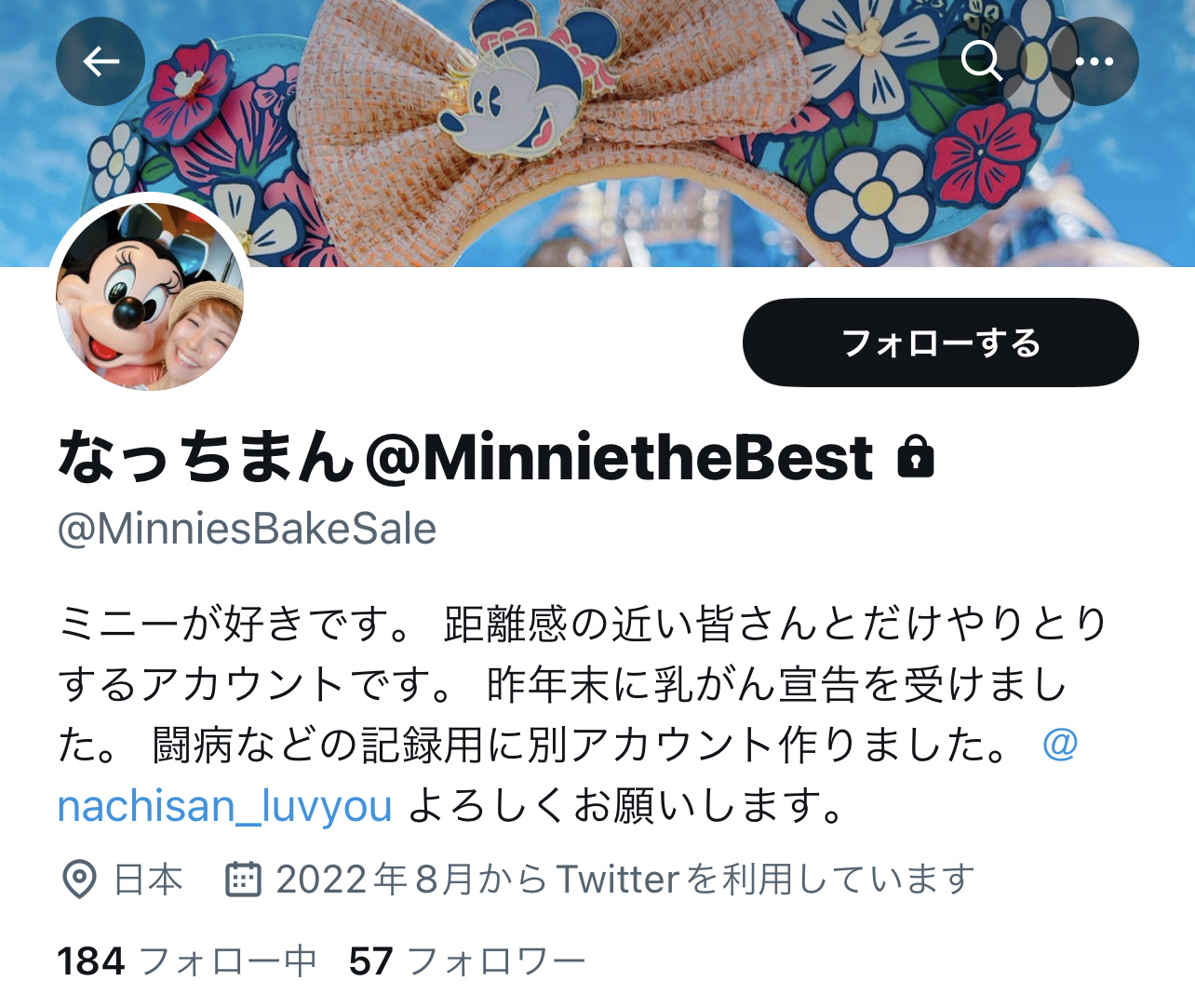This screenshot has height=1008, width=1195.
Task: Click the 日本 location text
Action: pos(148,880)
